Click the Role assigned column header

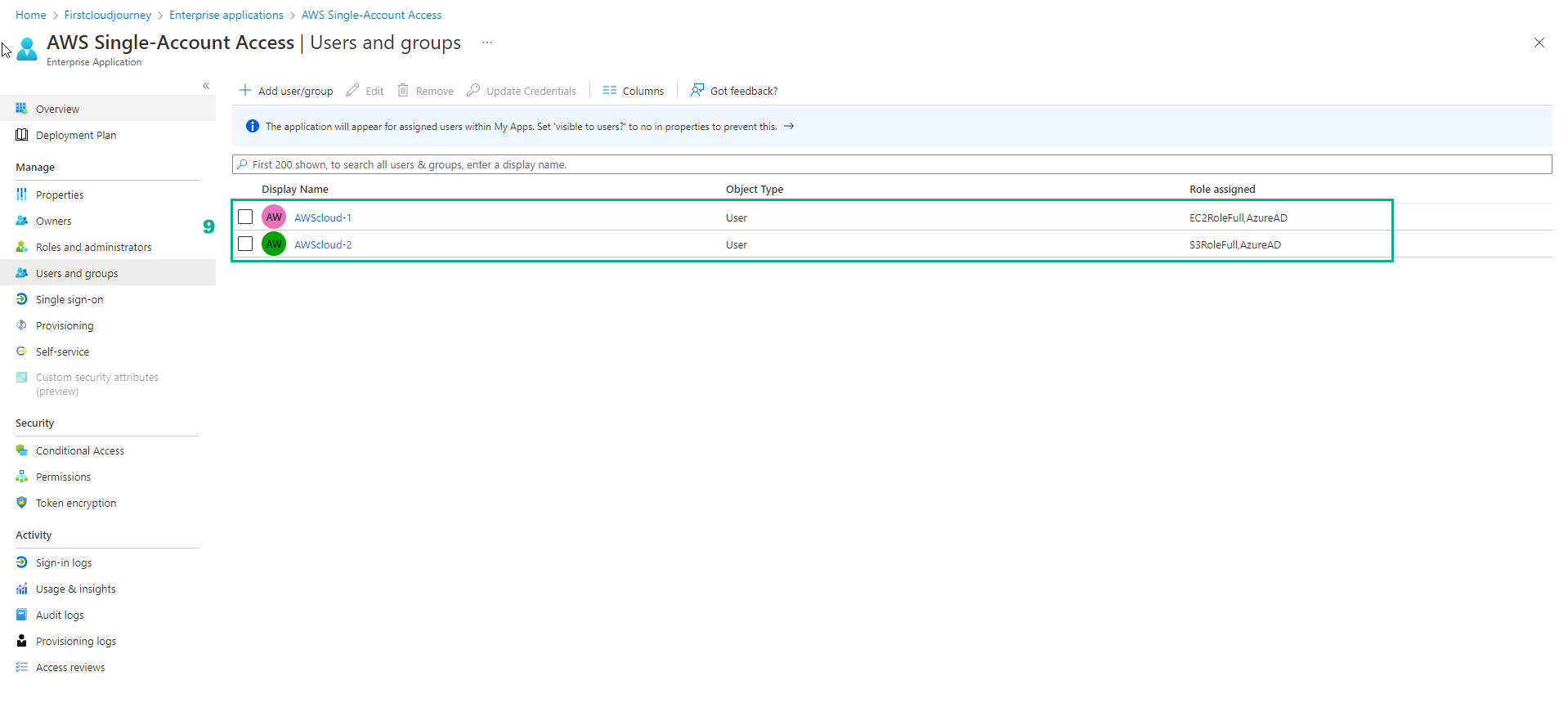point(1222,189)
